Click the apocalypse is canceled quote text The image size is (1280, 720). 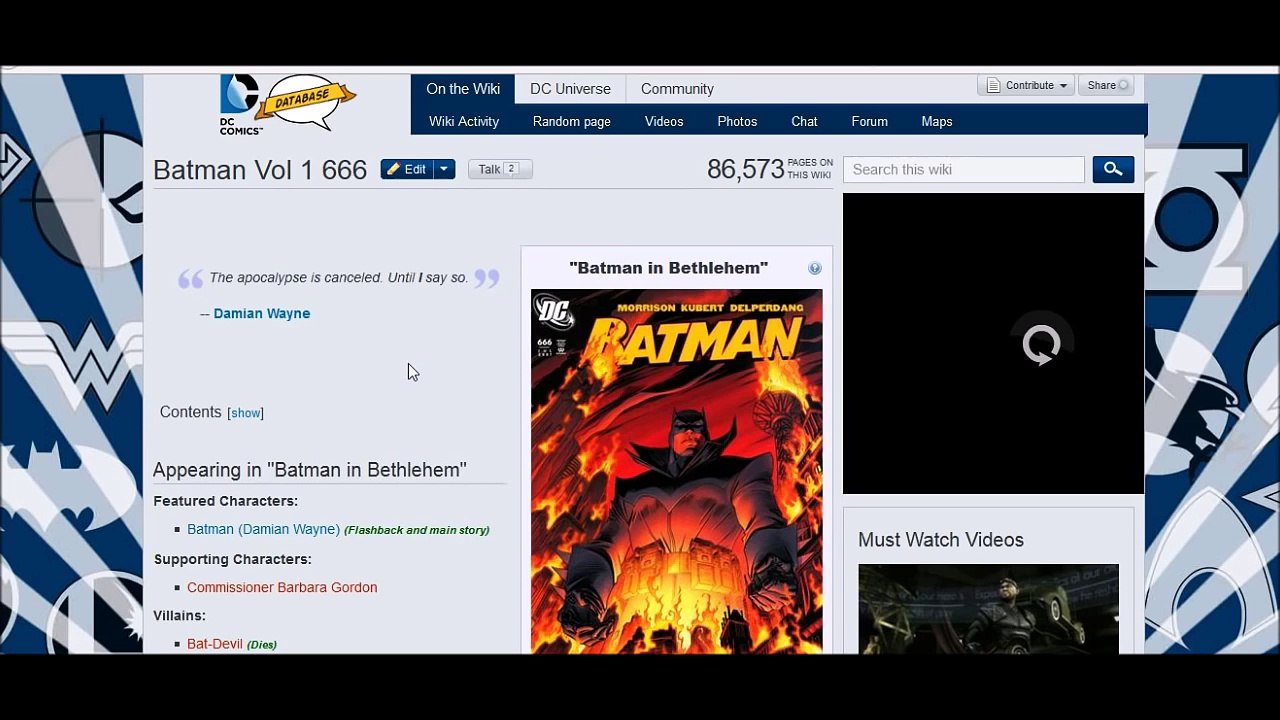click(339, 277)
